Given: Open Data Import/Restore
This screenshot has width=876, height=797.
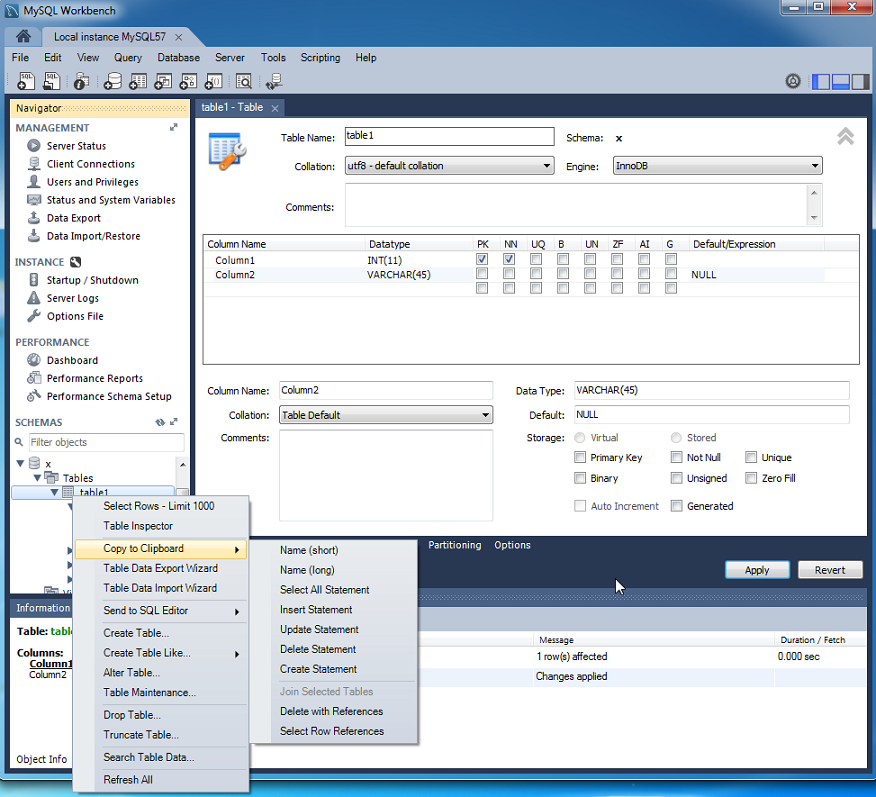Looking at the screenshot, I should point(93,236).
